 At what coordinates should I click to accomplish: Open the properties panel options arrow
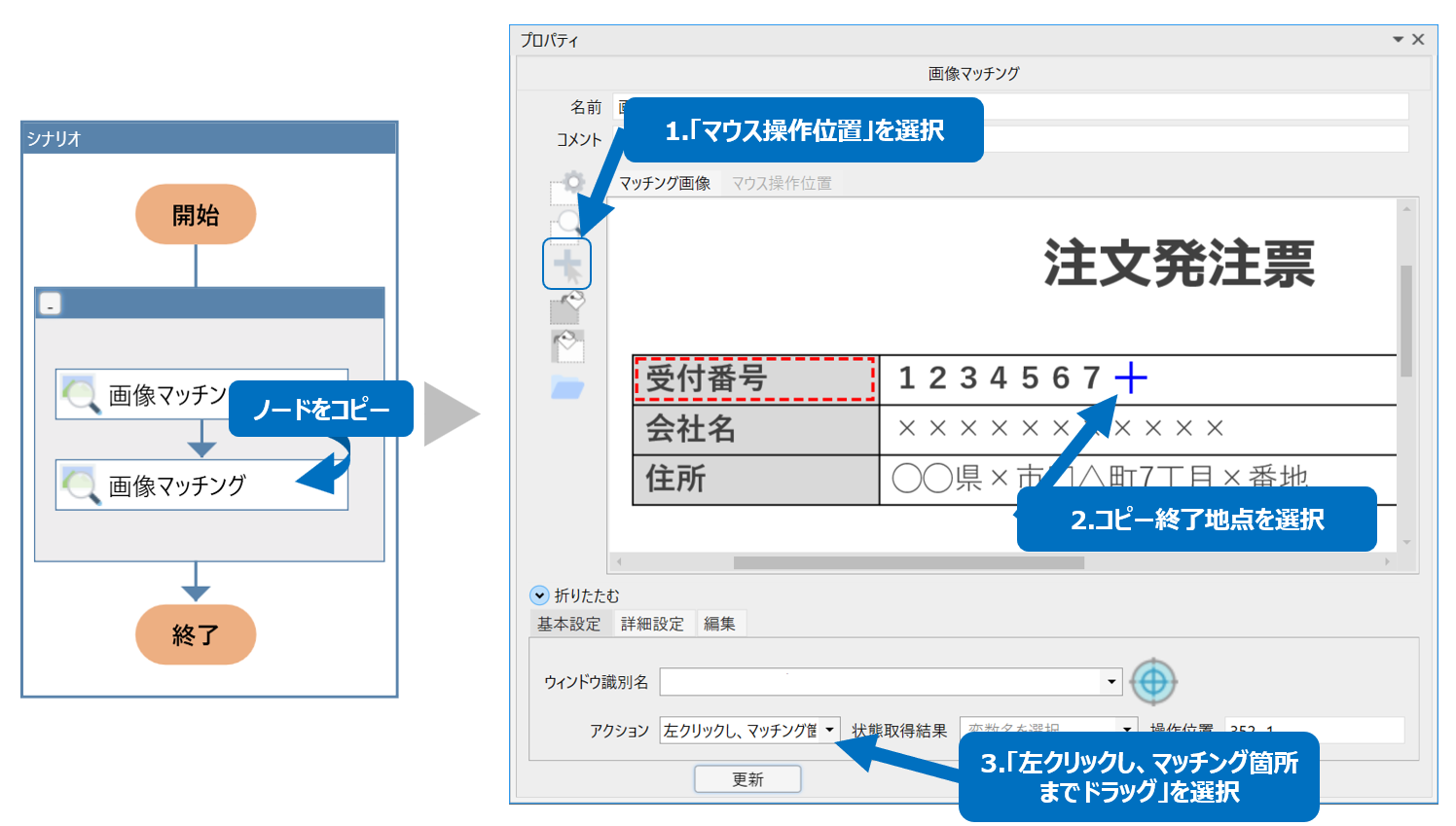point(1398,40)
